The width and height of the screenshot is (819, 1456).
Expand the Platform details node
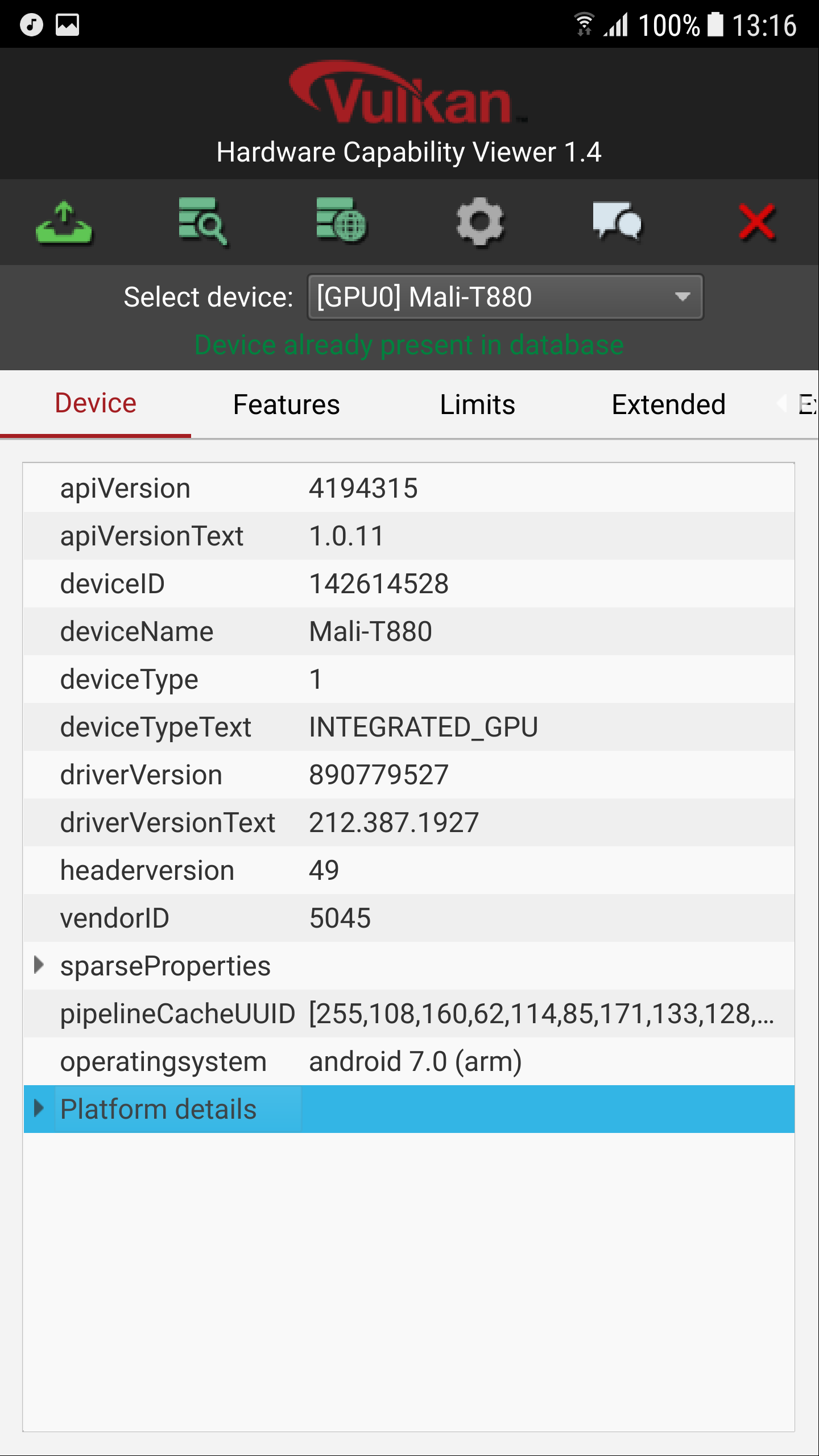[39, 1108]
